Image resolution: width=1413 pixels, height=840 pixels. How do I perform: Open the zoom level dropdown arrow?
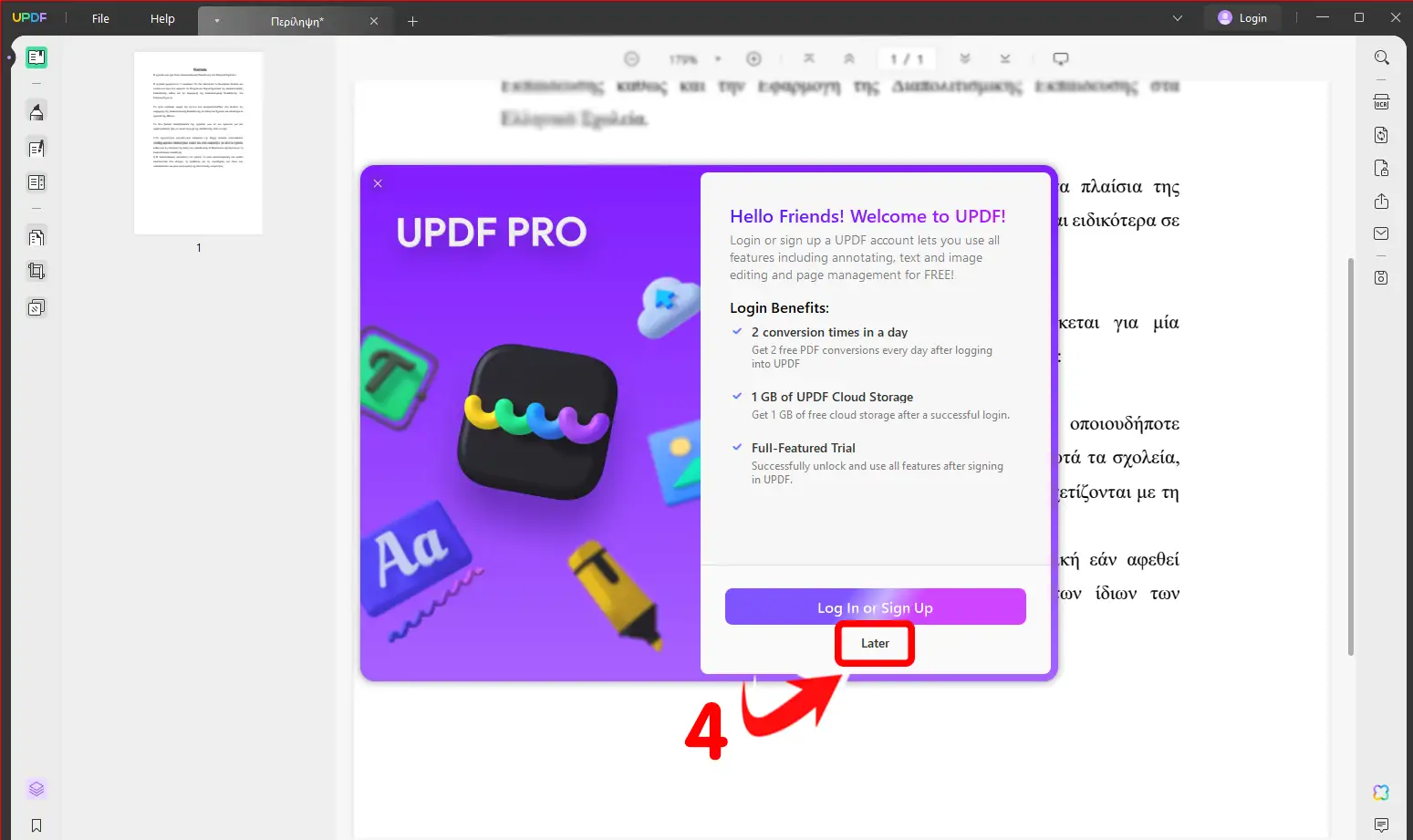[718, 58]
